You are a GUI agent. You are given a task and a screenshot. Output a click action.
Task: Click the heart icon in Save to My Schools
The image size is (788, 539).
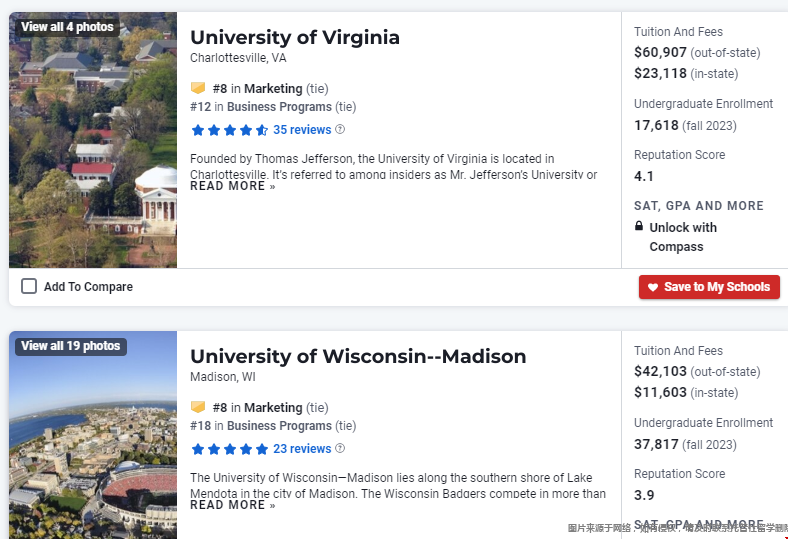653,287
